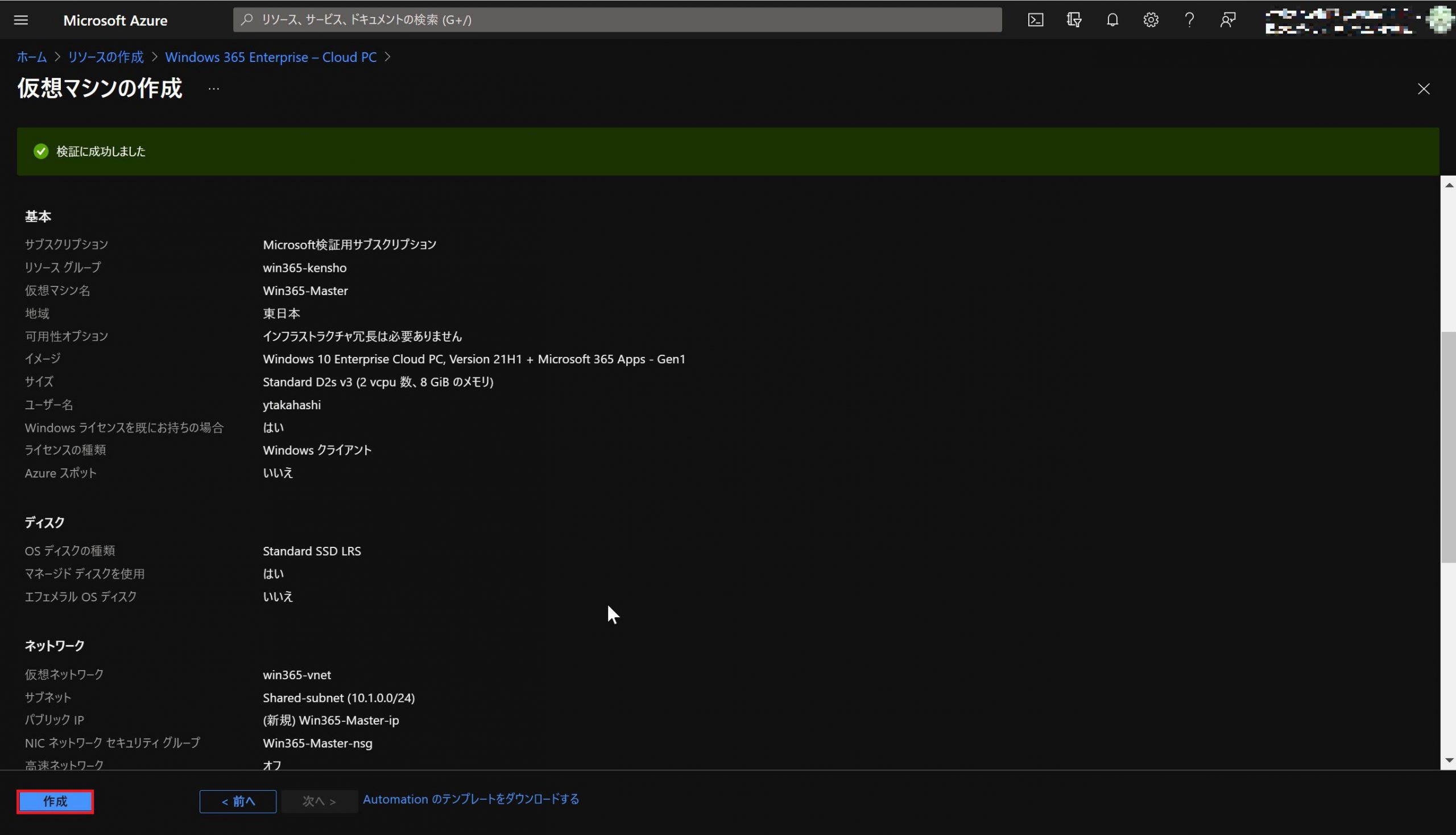Screen dimensions: 1456x835
Task: Open リソースの作成 breadcrumb
Action: [106, 57]
